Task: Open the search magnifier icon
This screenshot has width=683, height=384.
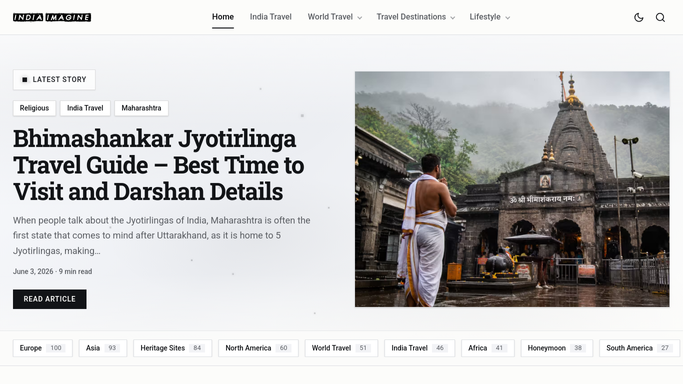Action: (x=660, y=17)
